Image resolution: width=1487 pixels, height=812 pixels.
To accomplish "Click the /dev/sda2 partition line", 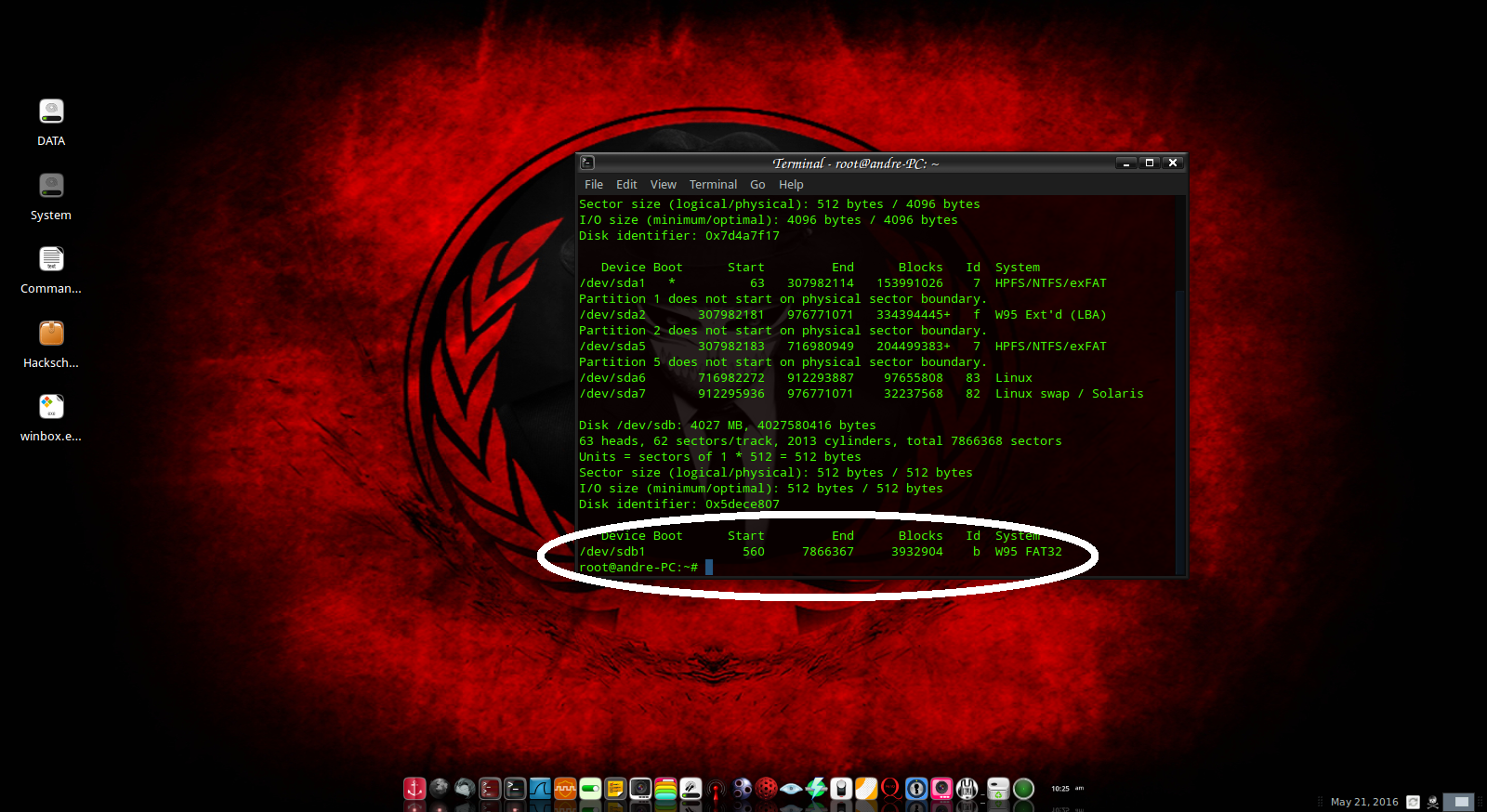I will tap(843, 315).
